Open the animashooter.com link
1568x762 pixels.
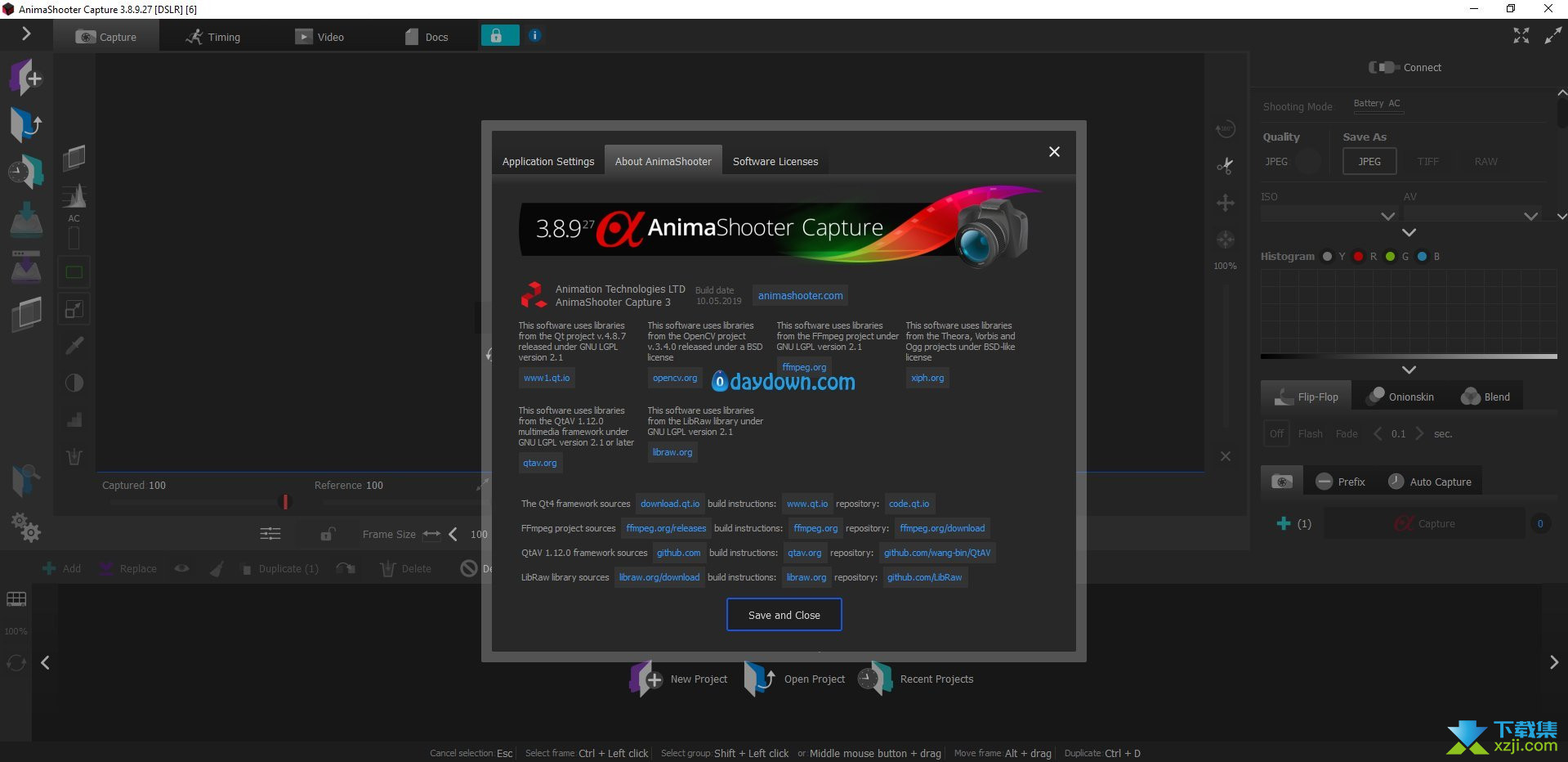coord(800,295)
